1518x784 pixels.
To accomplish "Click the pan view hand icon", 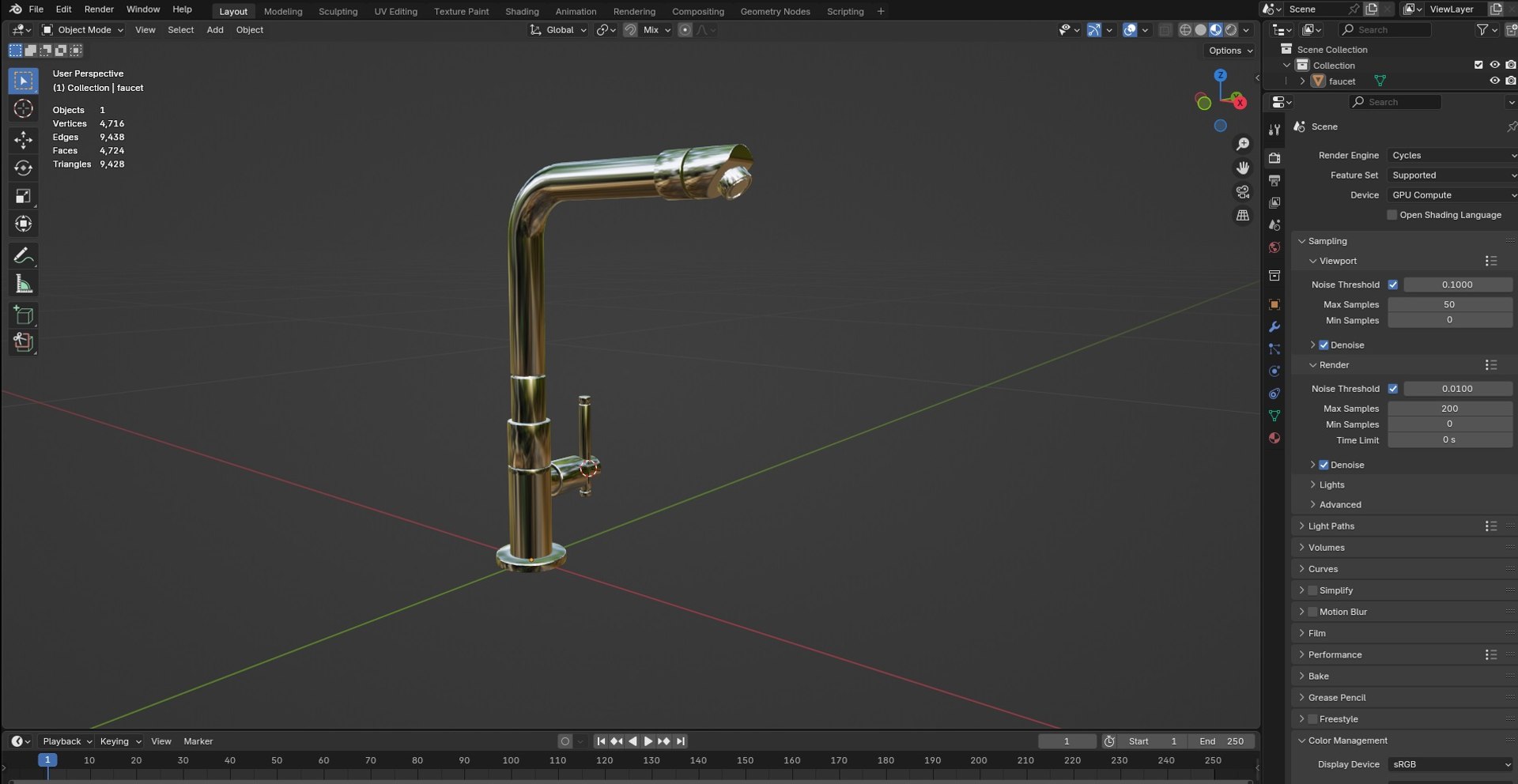I will 1243,168.
